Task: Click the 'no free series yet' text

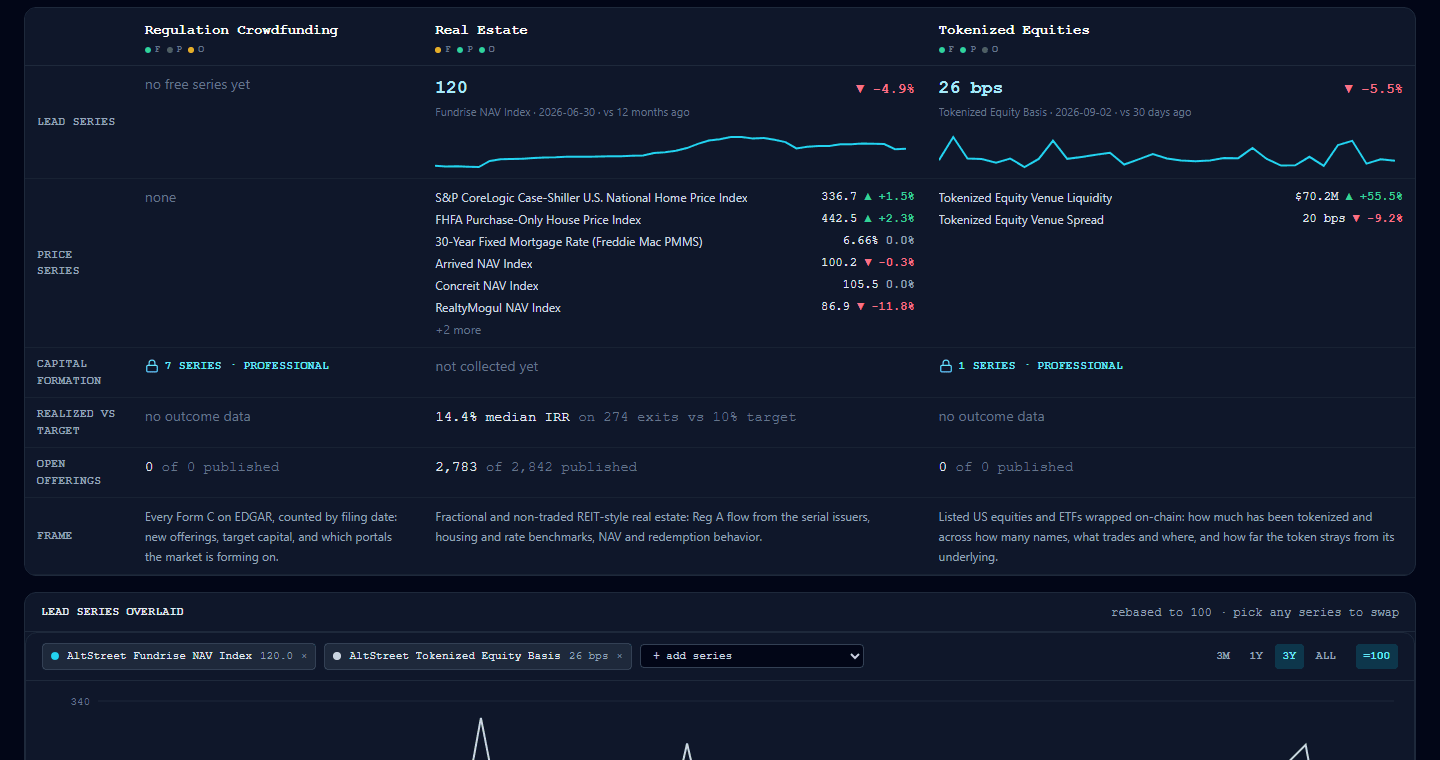Action: [x=198, y=85]
